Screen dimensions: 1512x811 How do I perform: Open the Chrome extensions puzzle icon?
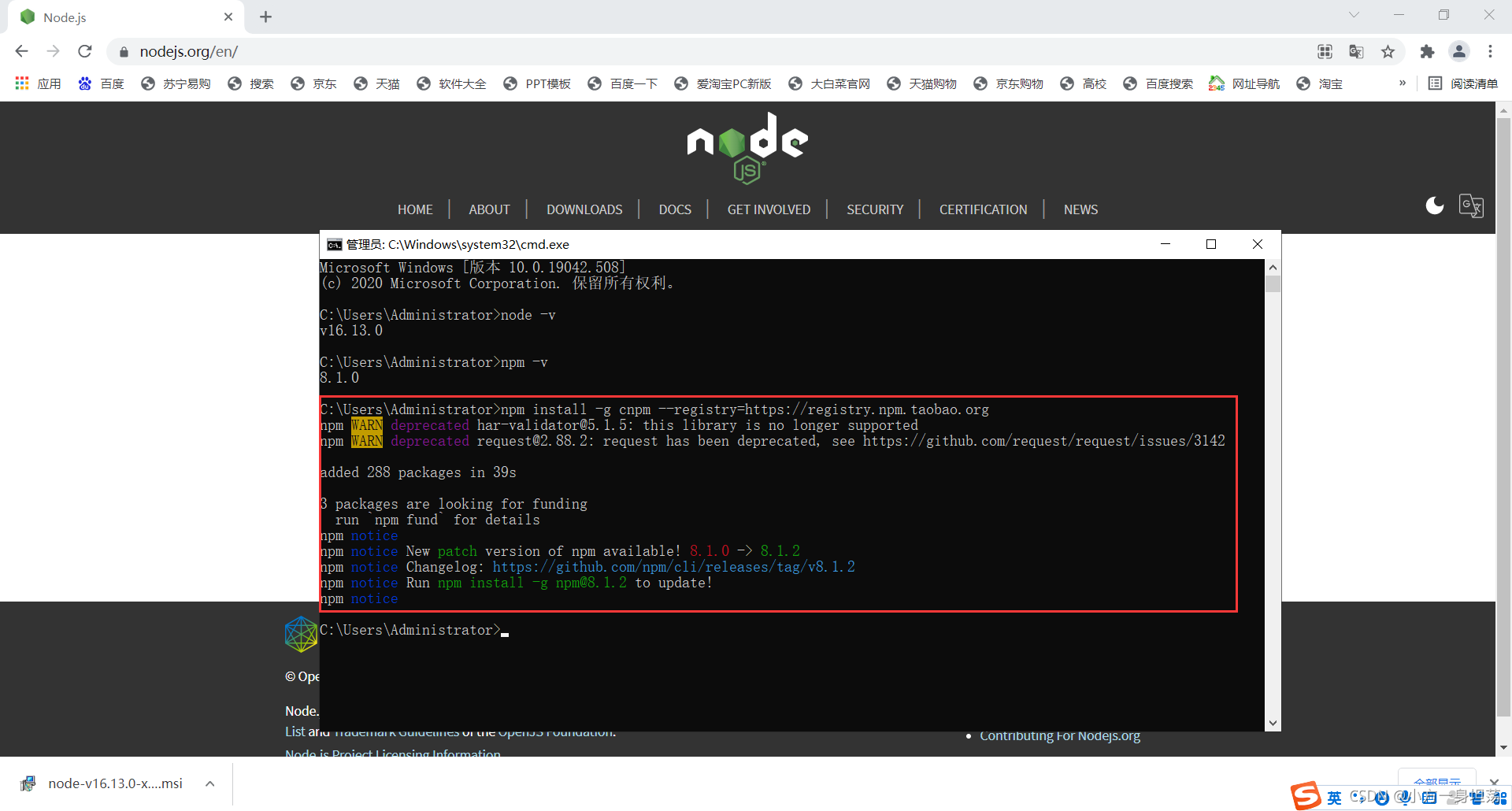tap(1427, 51)
